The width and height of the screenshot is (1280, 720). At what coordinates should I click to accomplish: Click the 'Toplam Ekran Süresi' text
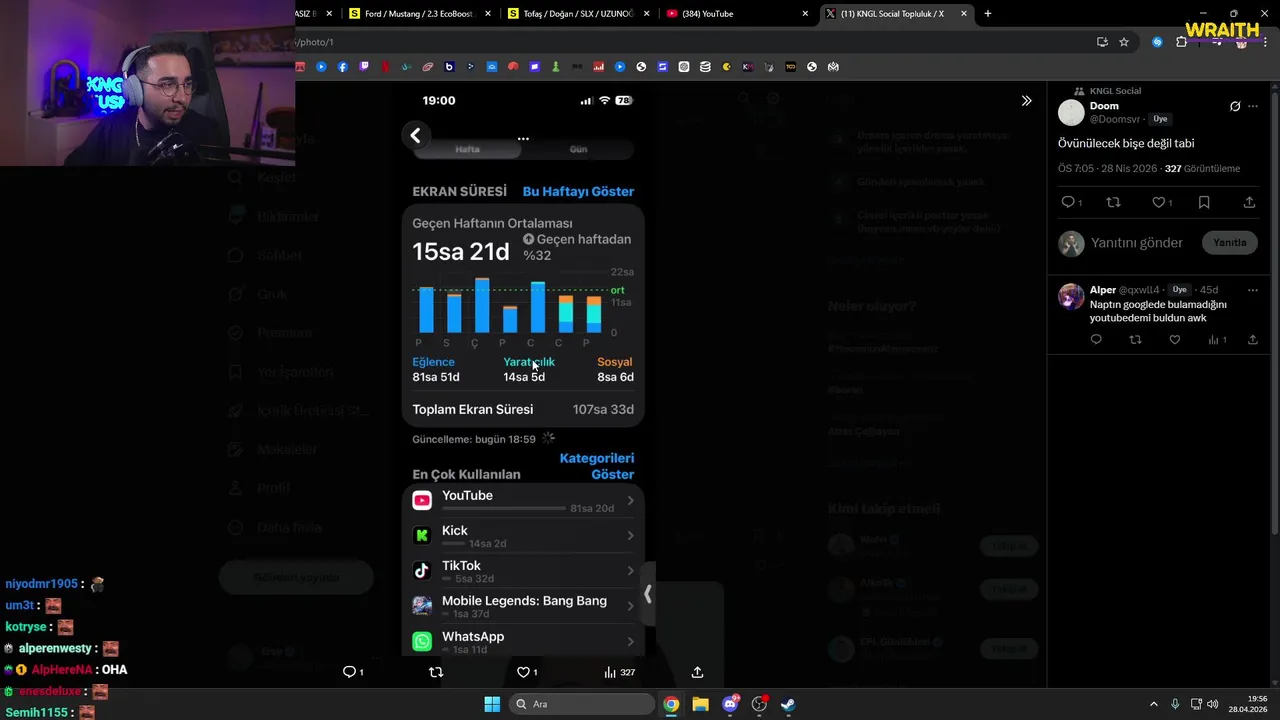(x=473, y=409)
